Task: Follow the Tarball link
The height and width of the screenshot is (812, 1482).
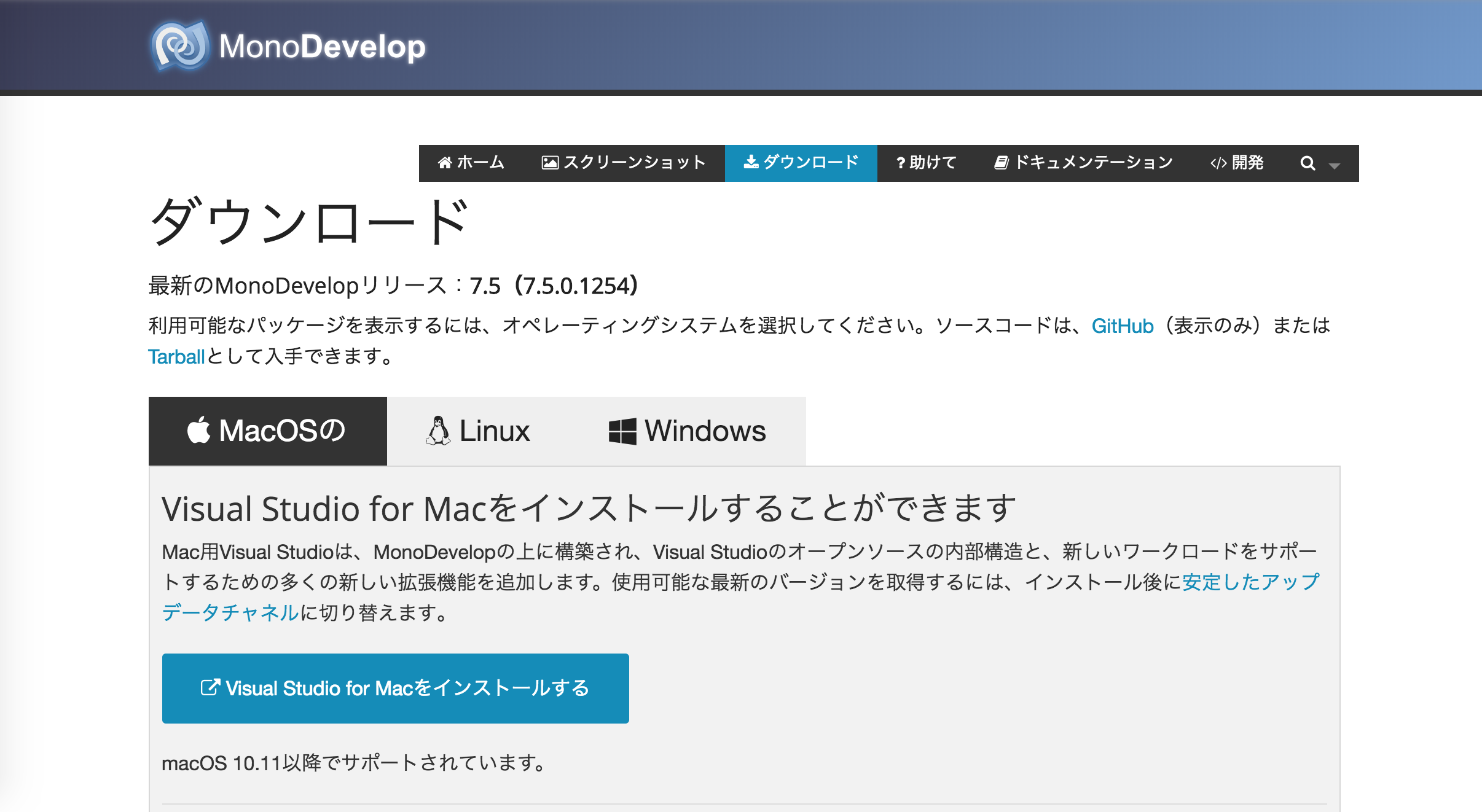Action: pos(176,357)
